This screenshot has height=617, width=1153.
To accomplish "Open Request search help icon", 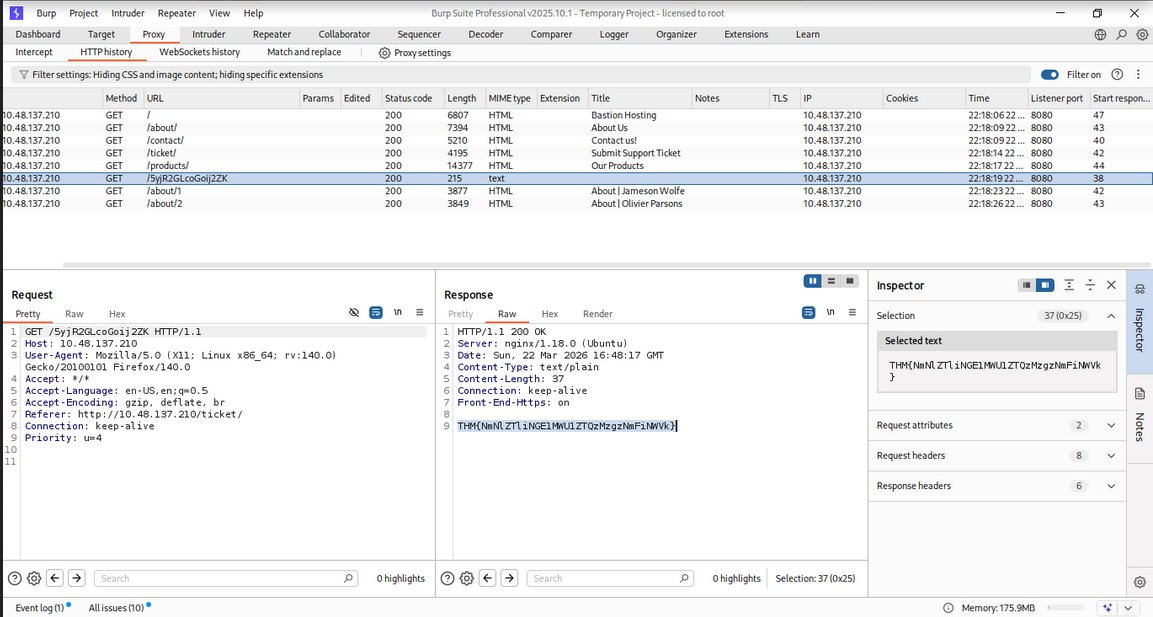I will [x=14, y=578].
